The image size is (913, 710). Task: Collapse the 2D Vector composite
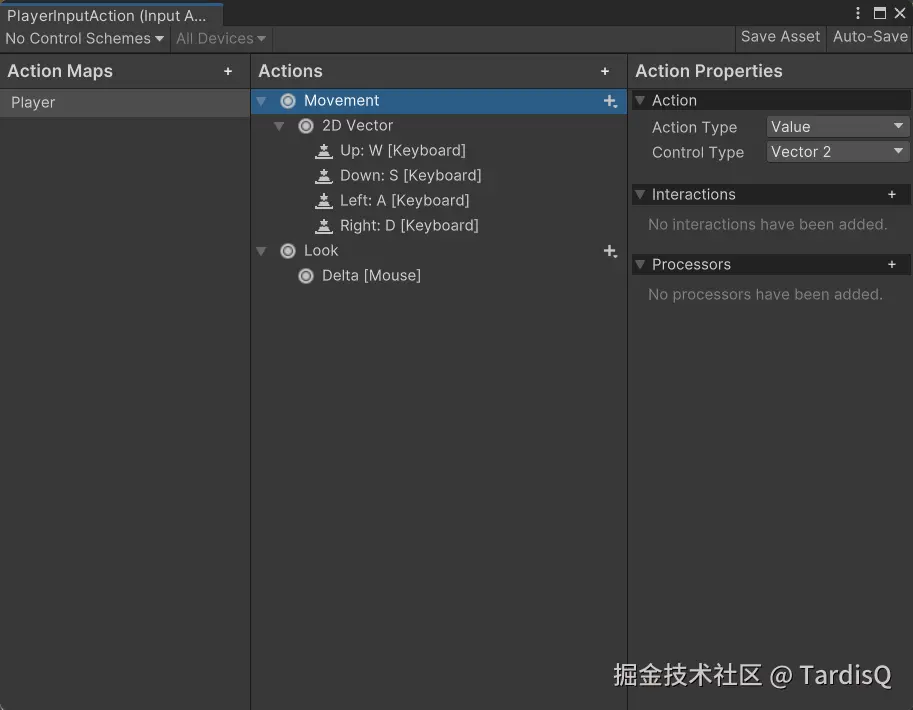tap(280, 126)
